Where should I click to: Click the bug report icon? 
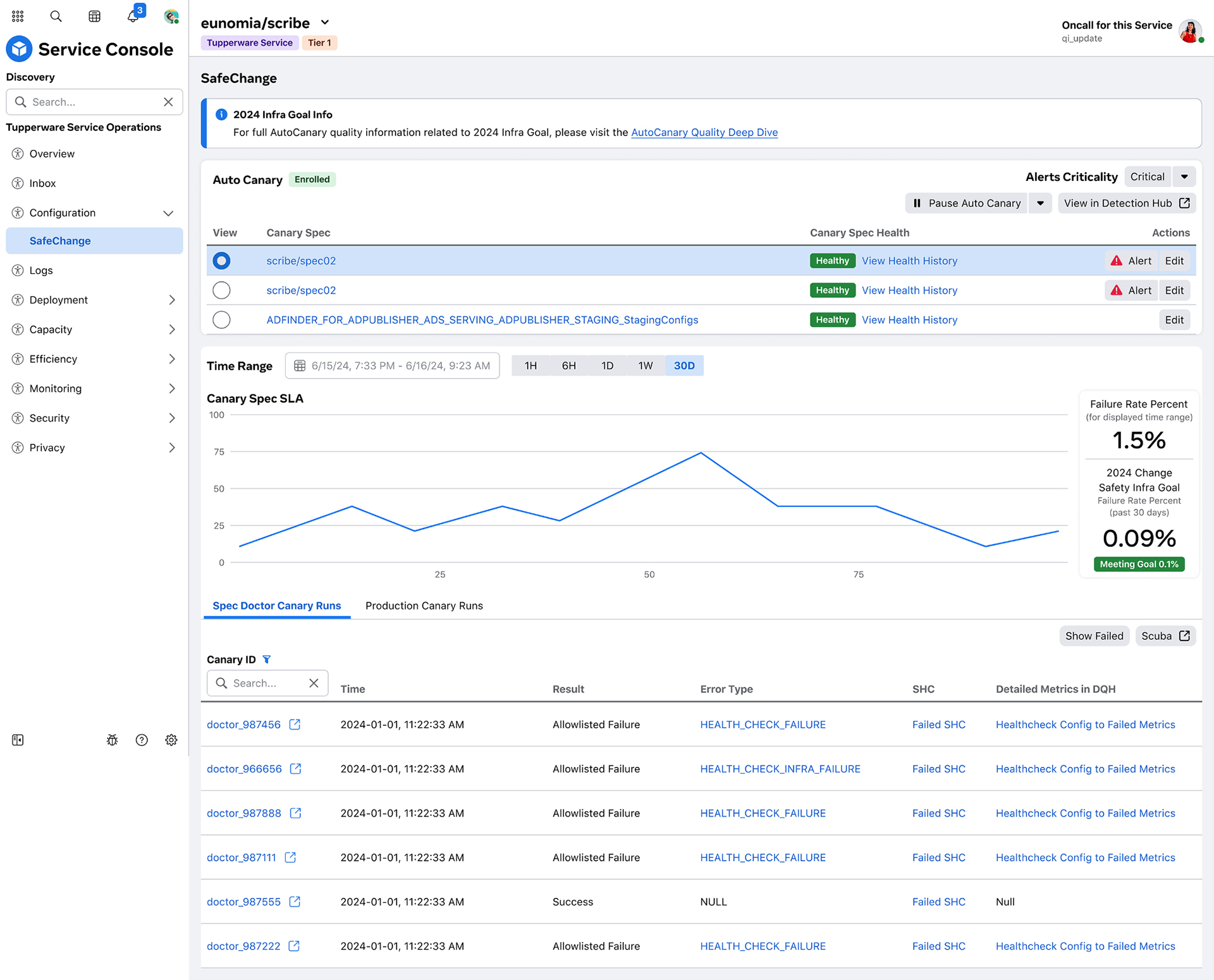coord(113,740)
